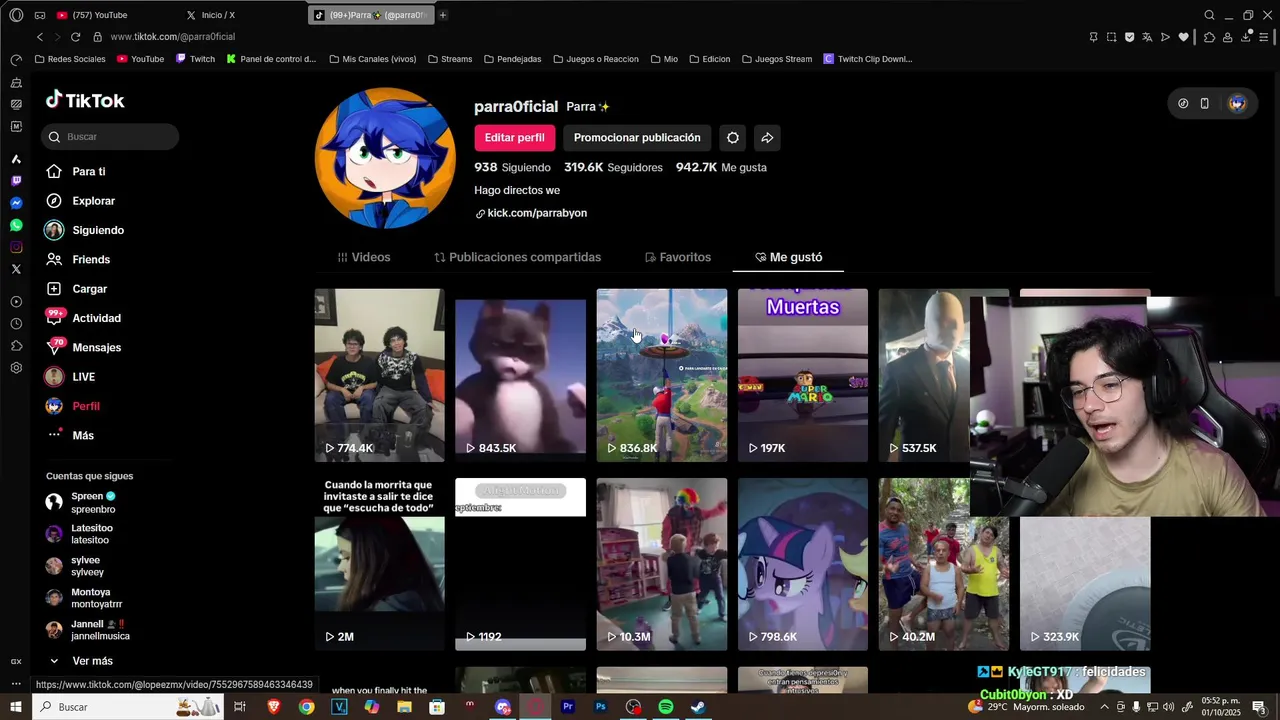
Task: Click the heart bookmark icon in address bar
Action: (x=1184, y=37)
